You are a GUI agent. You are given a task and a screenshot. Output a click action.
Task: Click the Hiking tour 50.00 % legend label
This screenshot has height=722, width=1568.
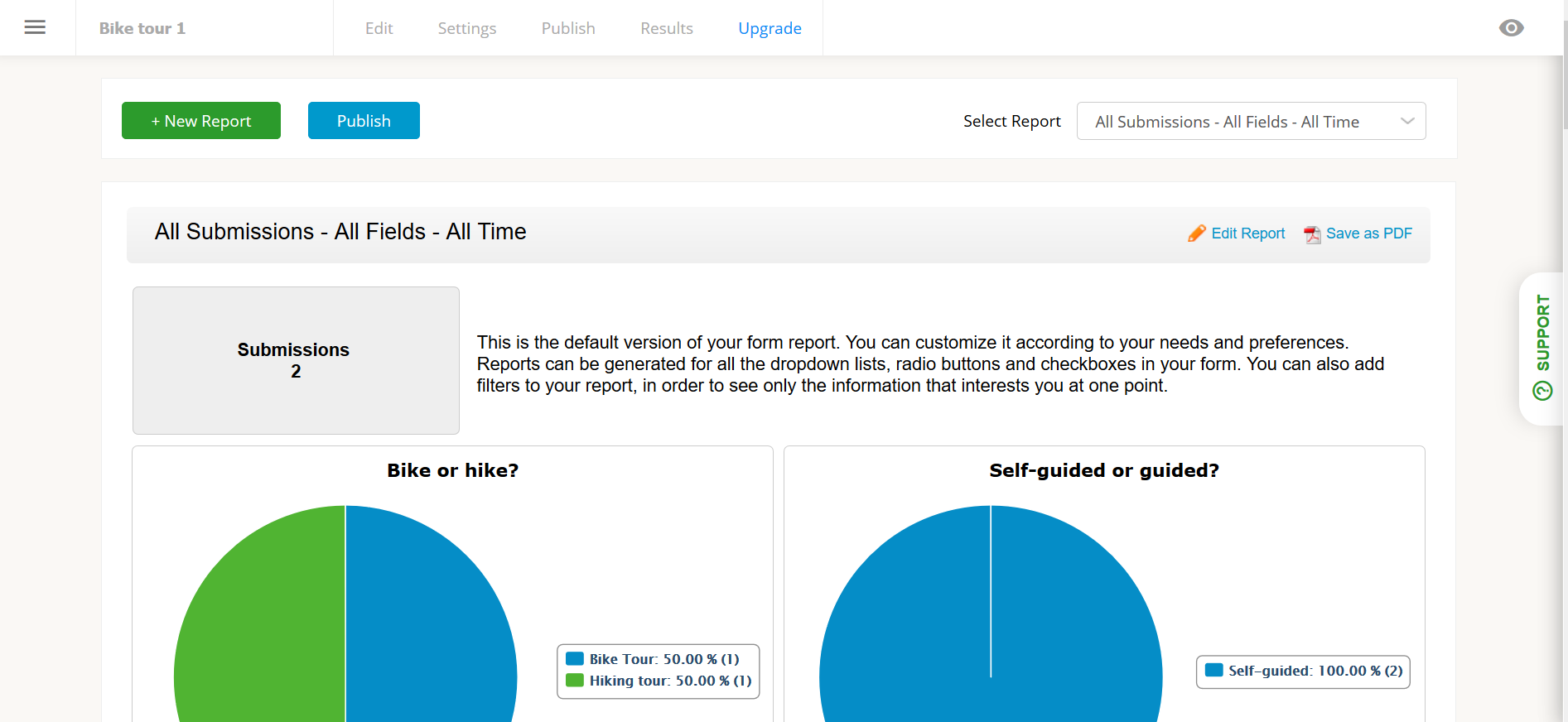tap(671, 681)
